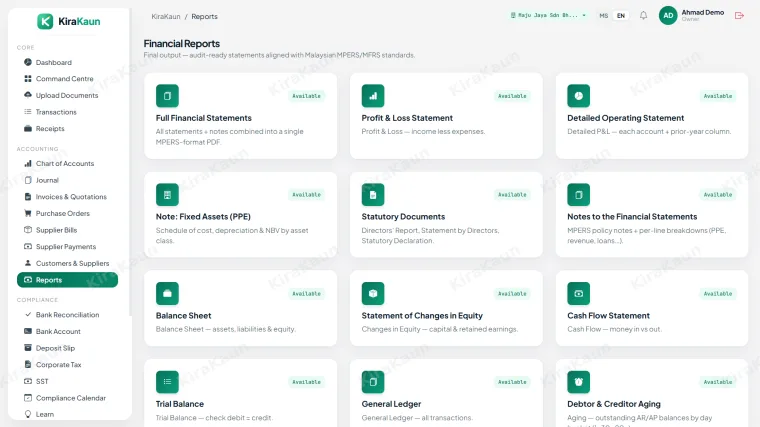Open the Maju Jaya Sdn Bhd company dropdown

pyautogui.click(x=548, y=16)
